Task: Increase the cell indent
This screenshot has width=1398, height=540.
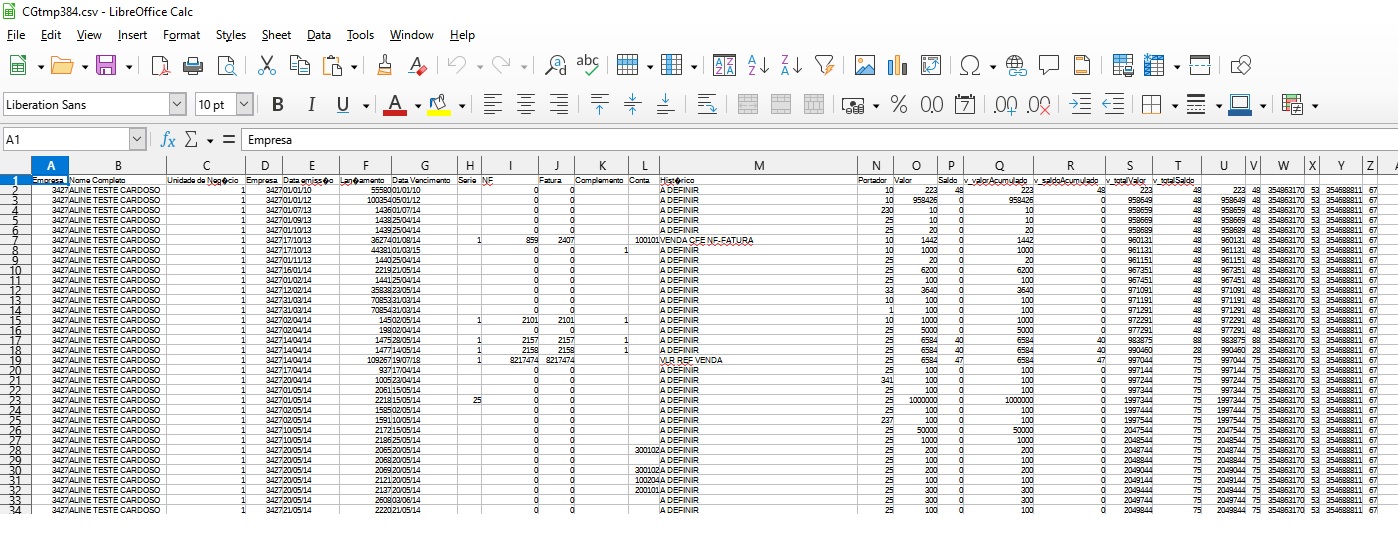Action: 1080,104
